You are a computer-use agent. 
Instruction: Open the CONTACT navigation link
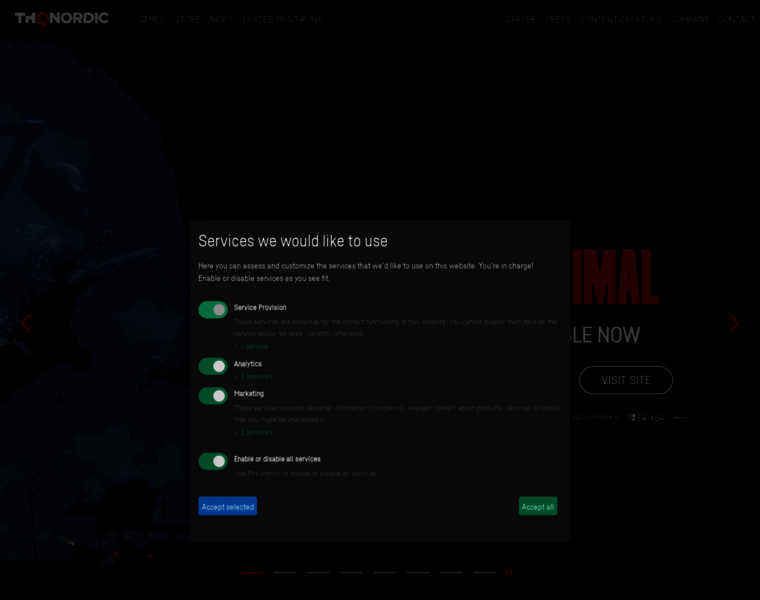pos(737,19)
